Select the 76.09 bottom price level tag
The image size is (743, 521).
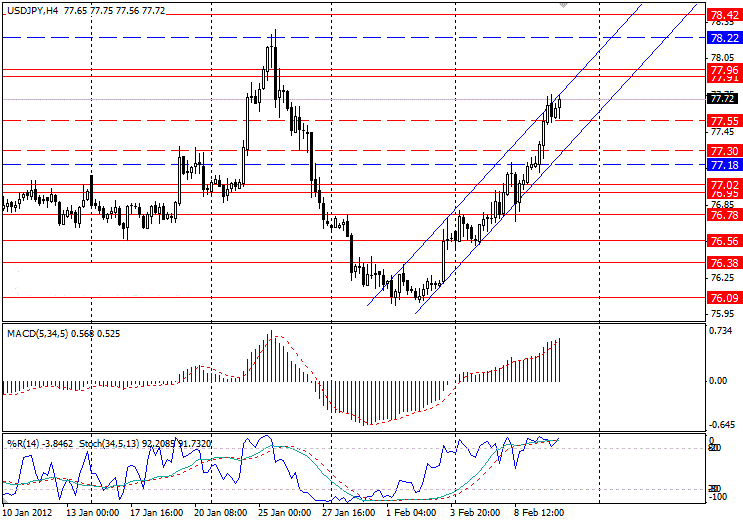click(x=722, y=298)
